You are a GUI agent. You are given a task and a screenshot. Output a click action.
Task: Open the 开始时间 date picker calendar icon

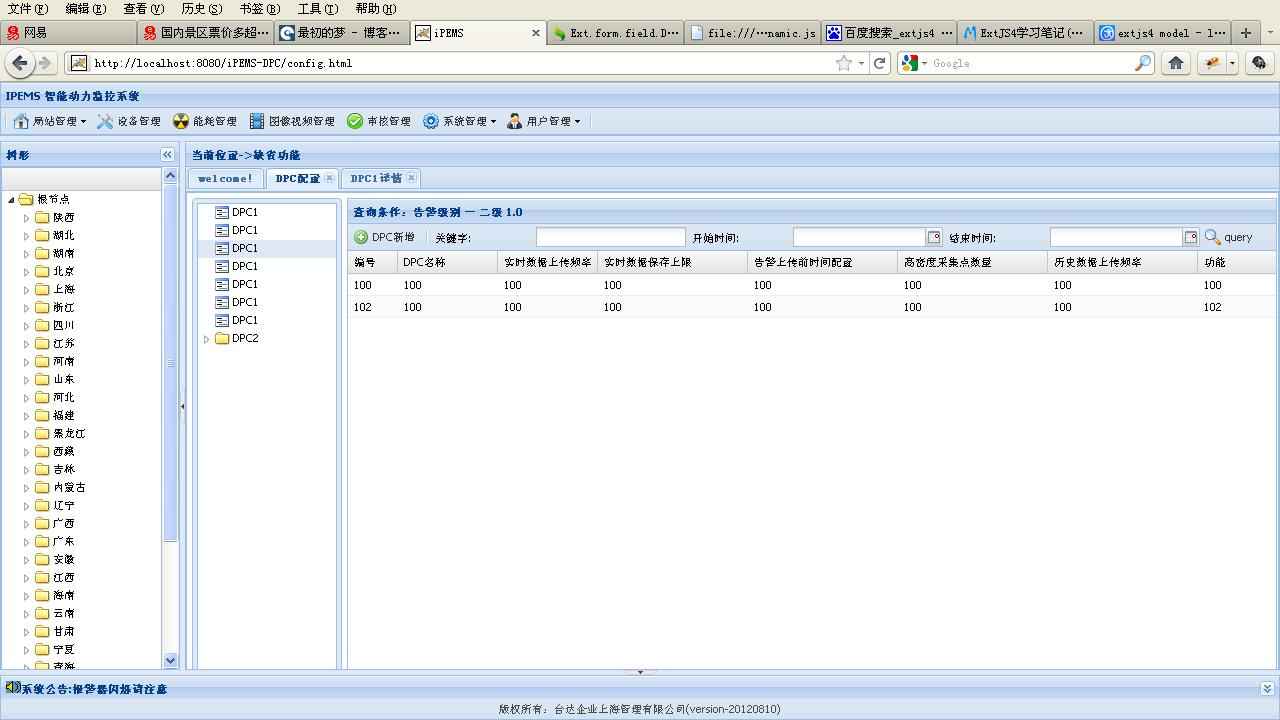[x=934, y=237]
